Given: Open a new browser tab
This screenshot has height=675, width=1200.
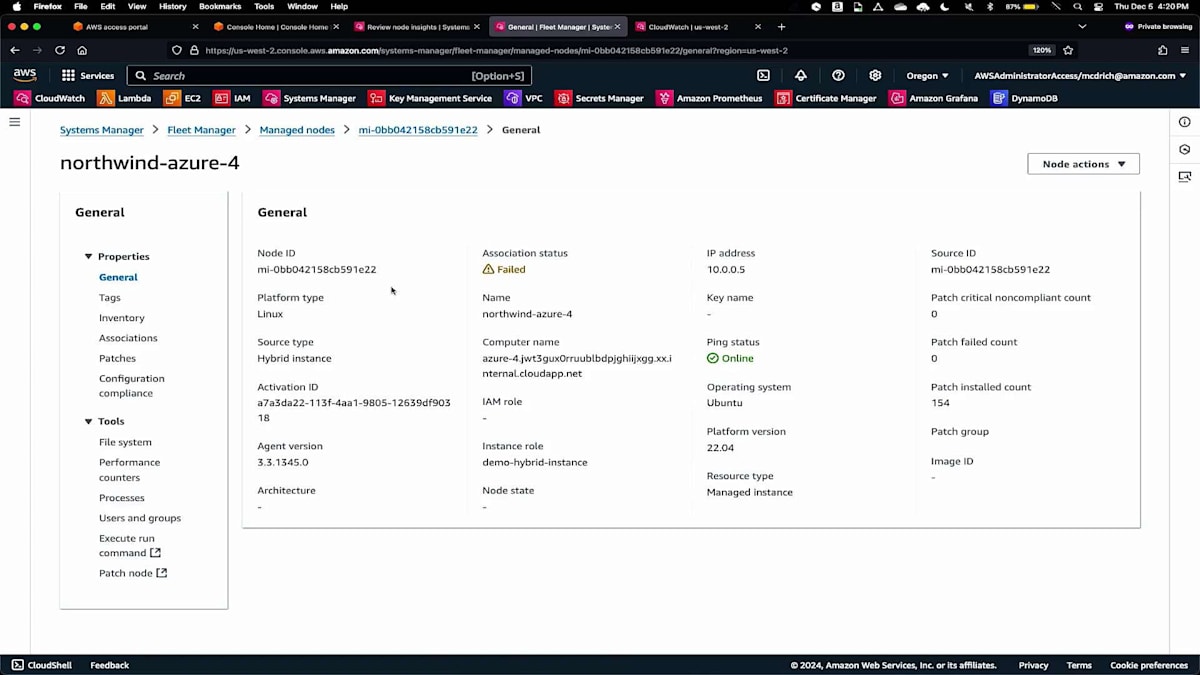Looking at the screenshot, I should click(781, 27).
